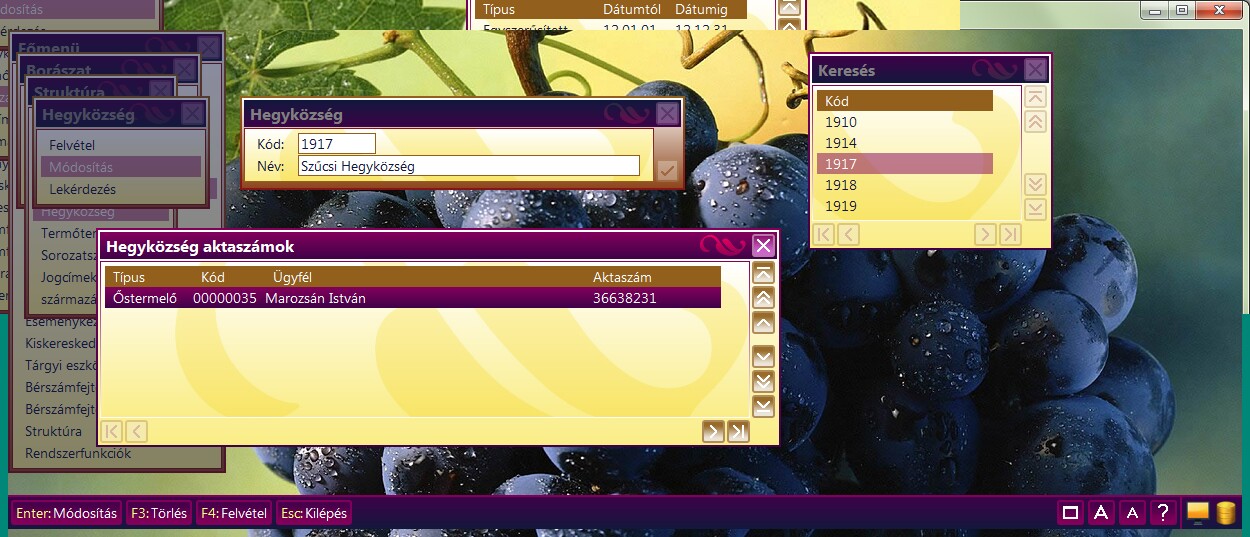Select Módosítás in Hegyközség menu
Screen dimensions: 1250x537
121,167
